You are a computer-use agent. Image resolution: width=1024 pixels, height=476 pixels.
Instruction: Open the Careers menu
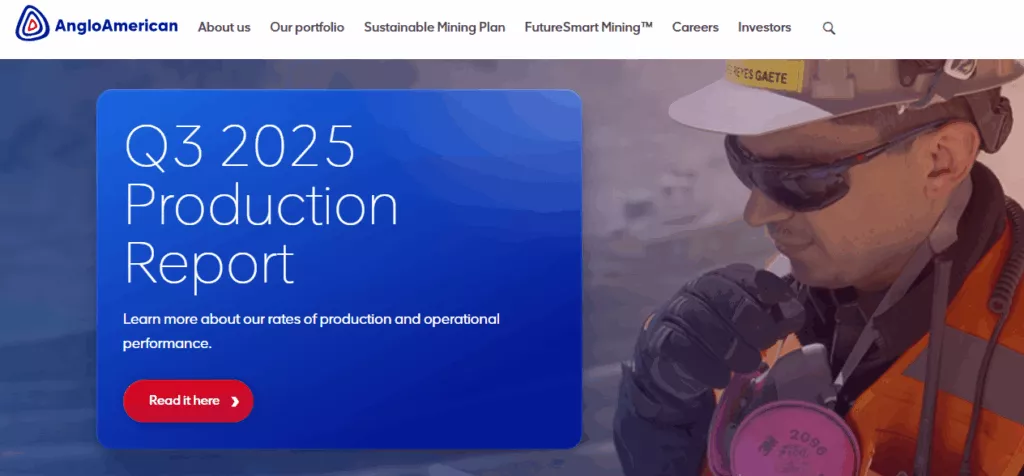point(695,27)
